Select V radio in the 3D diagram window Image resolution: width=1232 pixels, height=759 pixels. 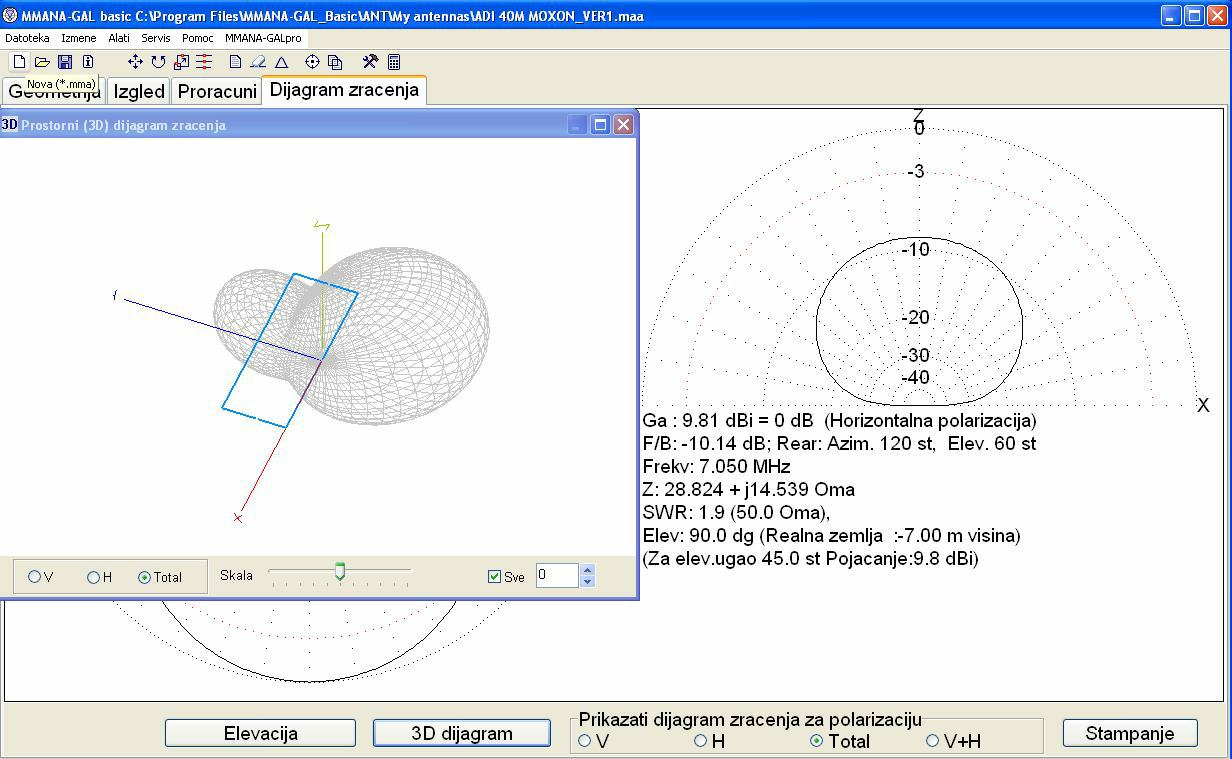pos(35,577)
